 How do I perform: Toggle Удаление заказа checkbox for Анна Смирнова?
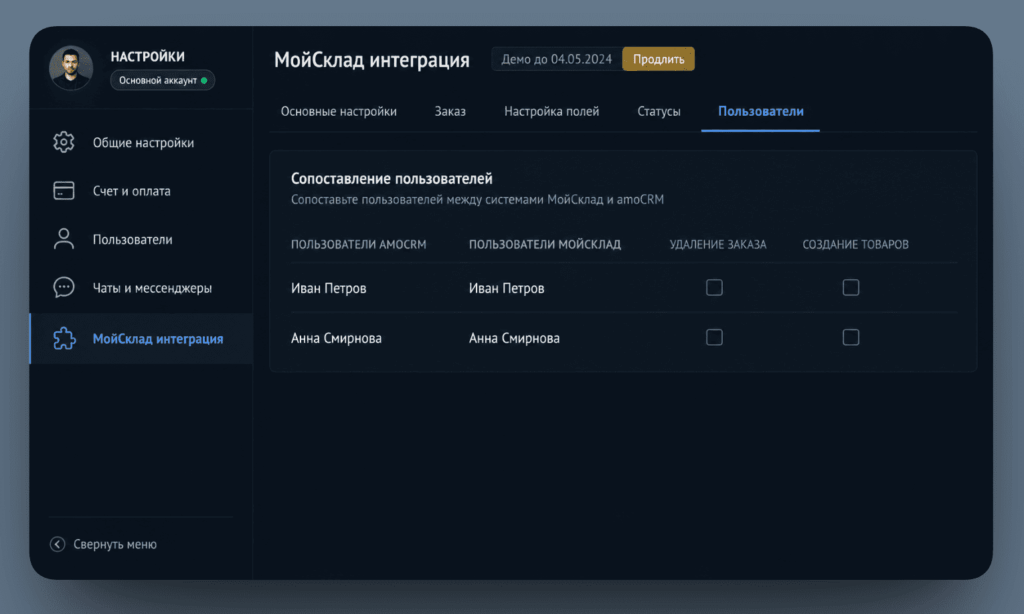[714, 337]
